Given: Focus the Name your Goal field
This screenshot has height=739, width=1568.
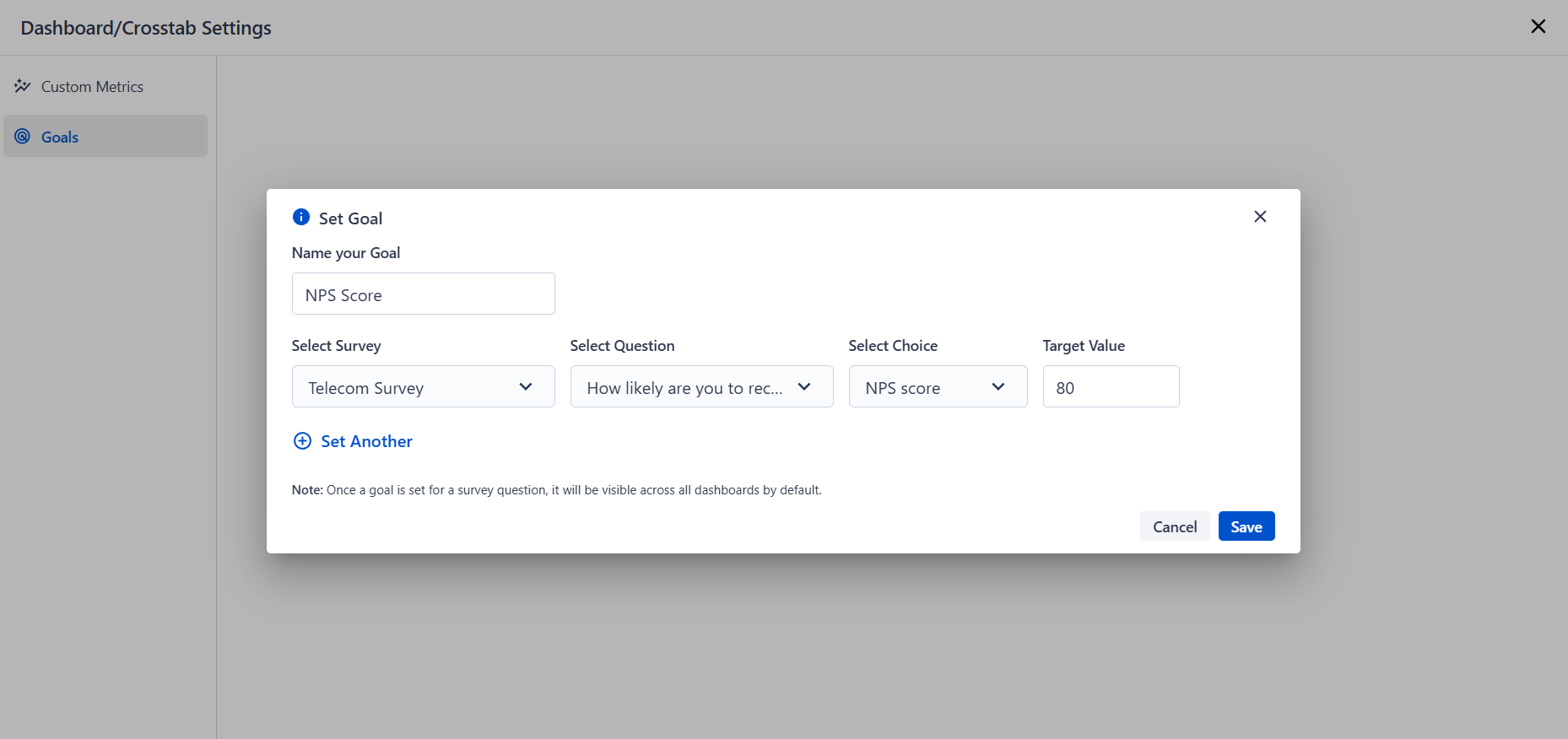Looking at the screenshot, I should [x=424, y=294].
